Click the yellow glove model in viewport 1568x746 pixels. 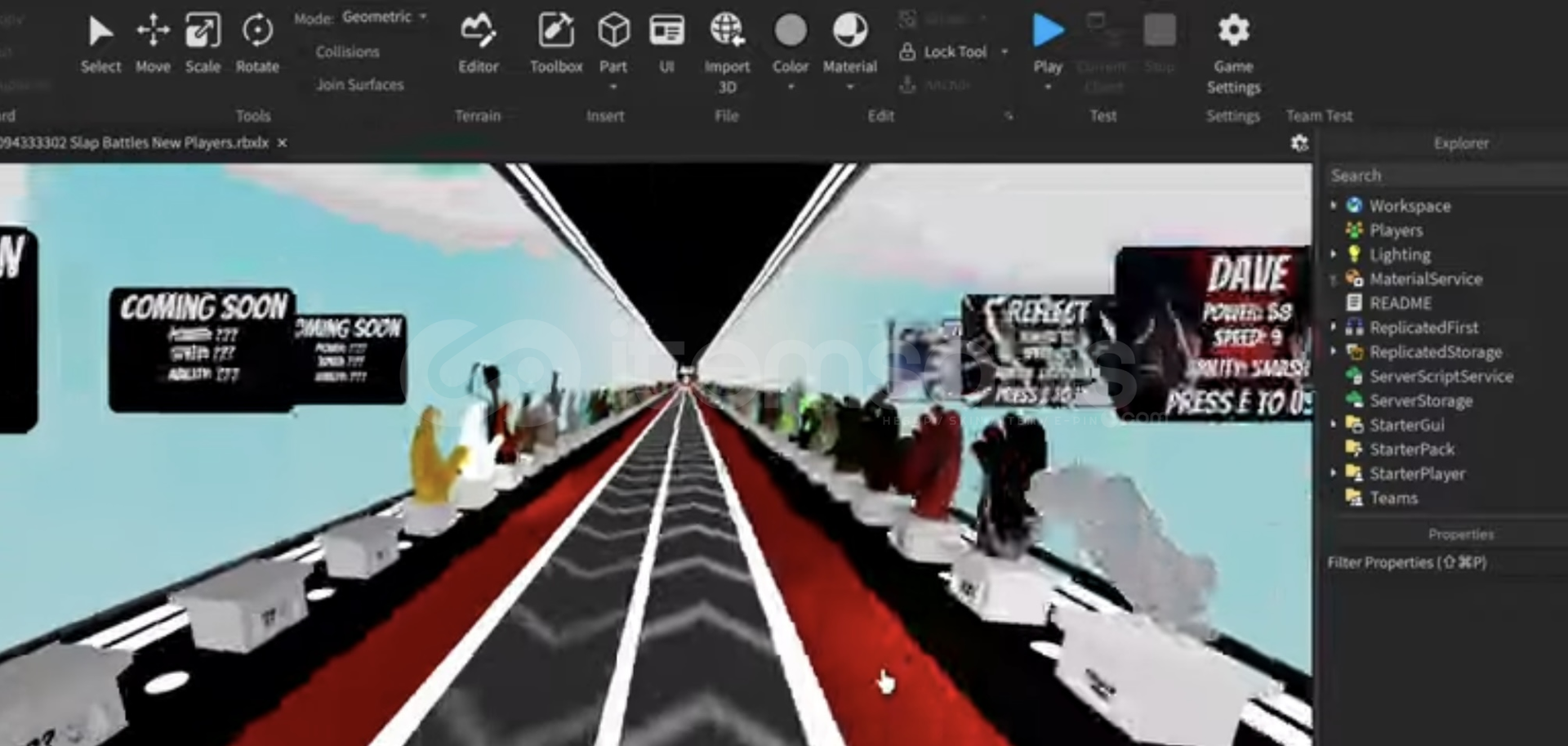click(437, 458)
